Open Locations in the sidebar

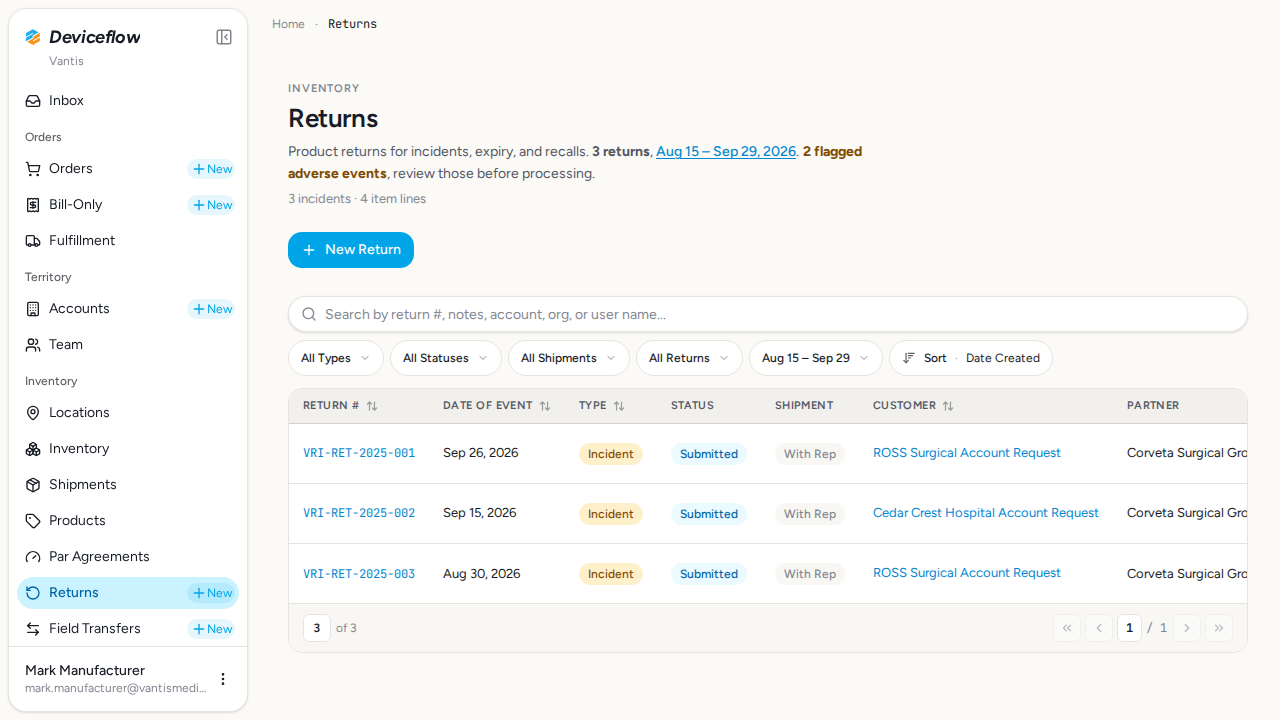128,413
